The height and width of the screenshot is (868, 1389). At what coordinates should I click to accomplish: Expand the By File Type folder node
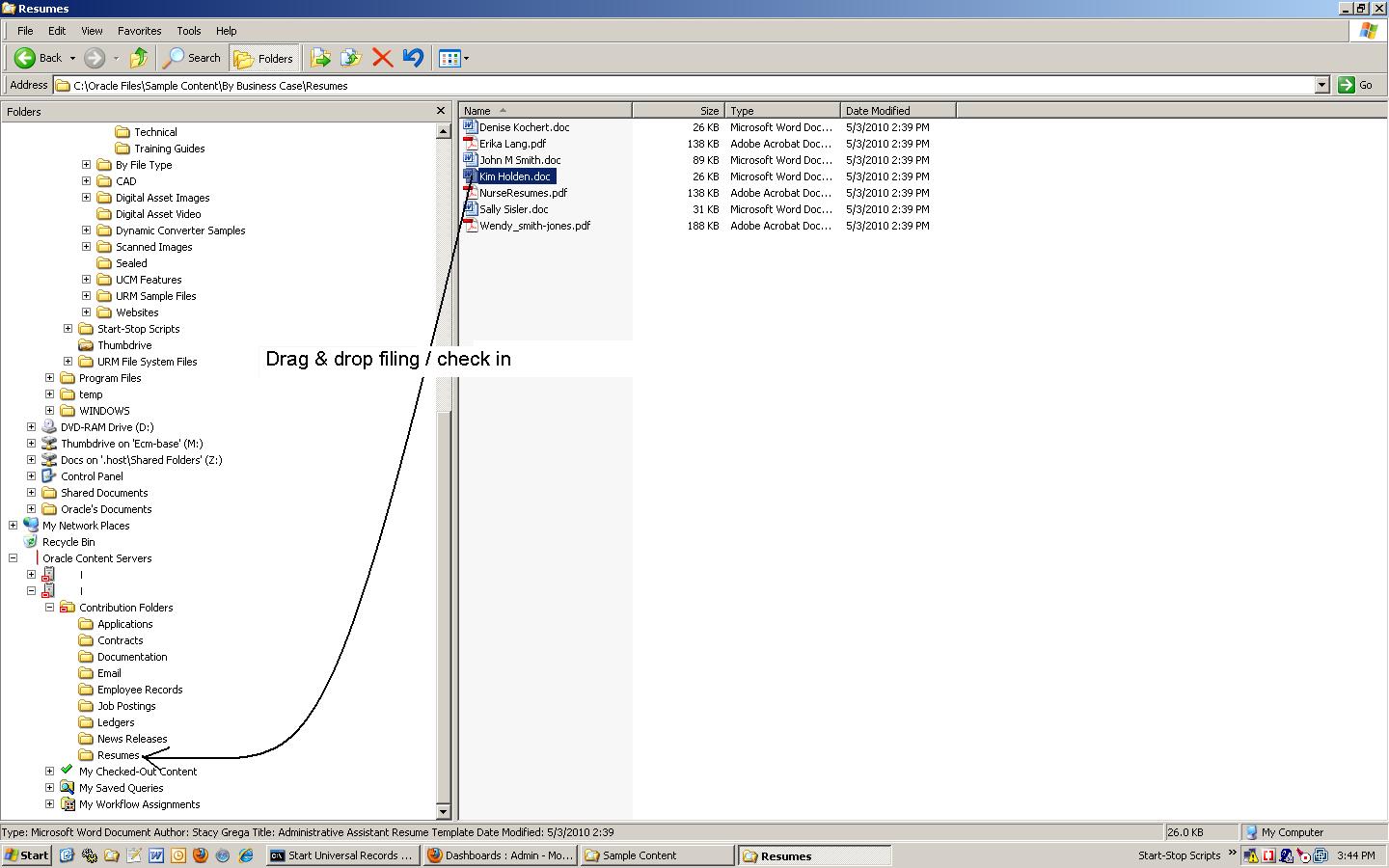point(86,164)
